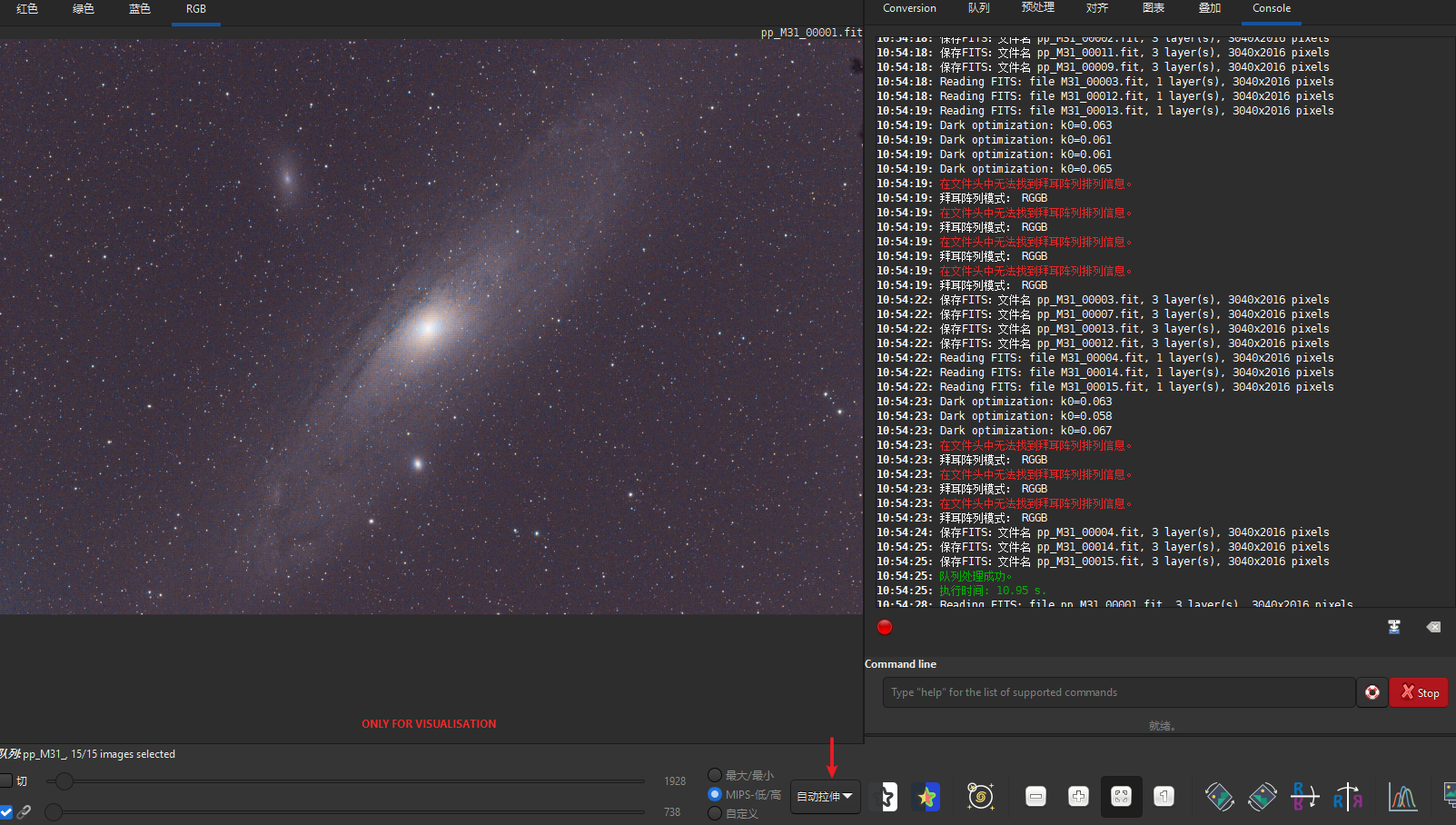Viewport: 1456px width, 825px height.
Task: Focus the command line input field
Action: [x=1118, y=692]
